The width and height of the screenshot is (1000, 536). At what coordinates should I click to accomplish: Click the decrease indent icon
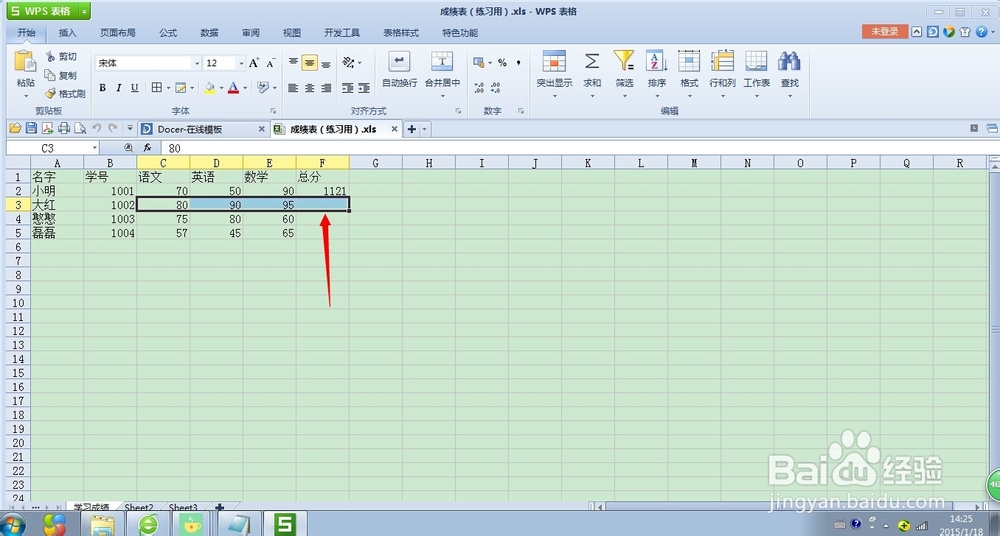point(348,88)
